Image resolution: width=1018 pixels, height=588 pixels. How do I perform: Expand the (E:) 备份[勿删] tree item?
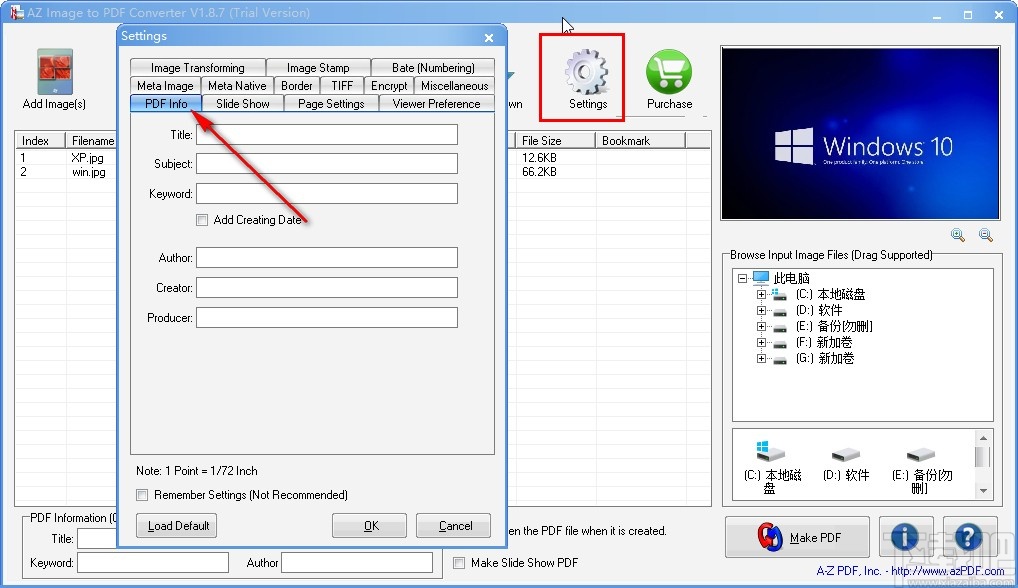pos(760,326)
